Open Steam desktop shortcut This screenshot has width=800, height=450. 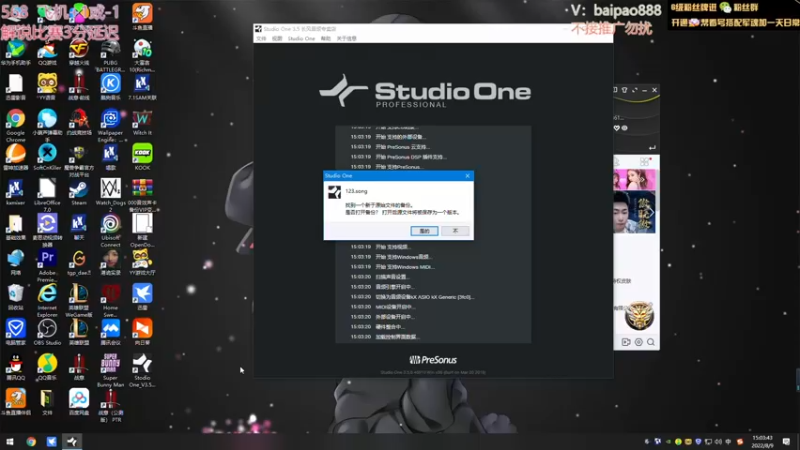pos(79,192)
